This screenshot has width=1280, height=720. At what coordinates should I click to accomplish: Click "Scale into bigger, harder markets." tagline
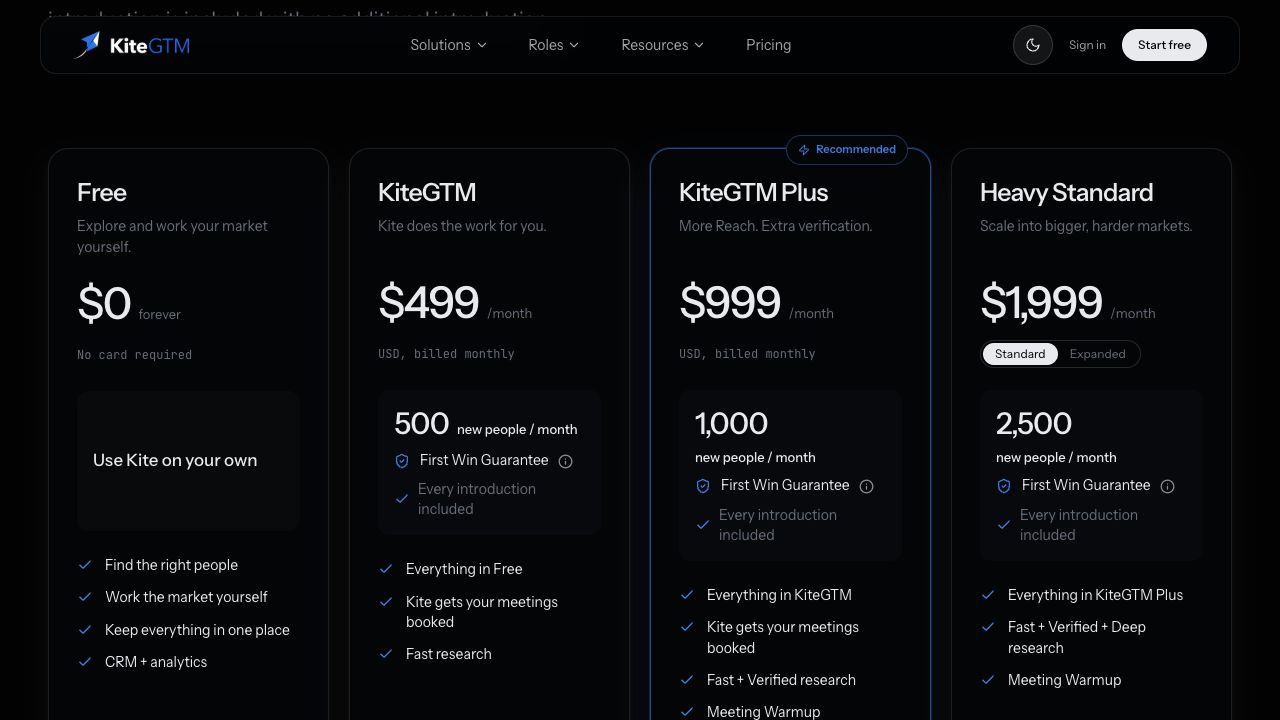tap(1086, 226)
